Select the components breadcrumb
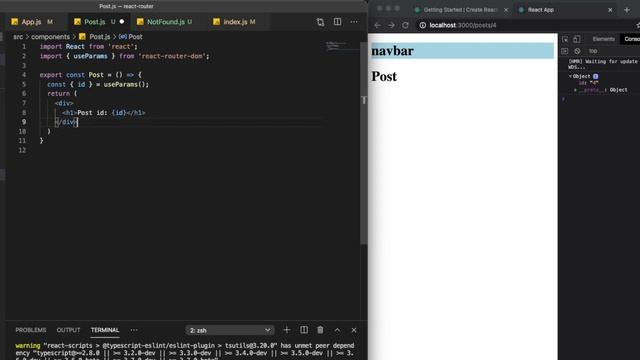This screenshot has width=640, height=360. 51,37
